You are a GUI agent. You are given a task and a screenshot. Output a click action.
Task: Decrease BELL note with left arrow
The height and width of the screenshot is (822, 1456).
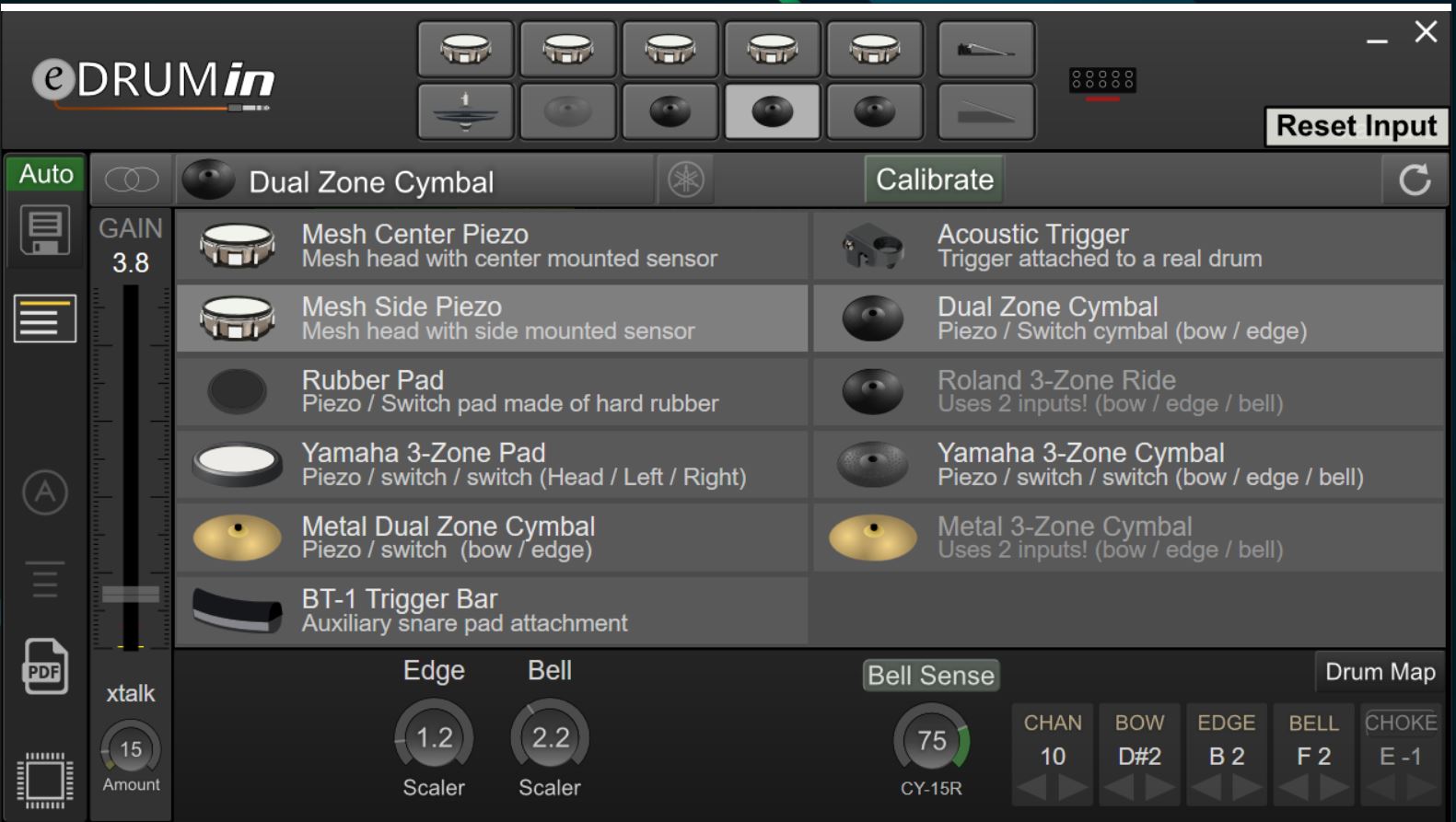click(x=1293, y=788)
